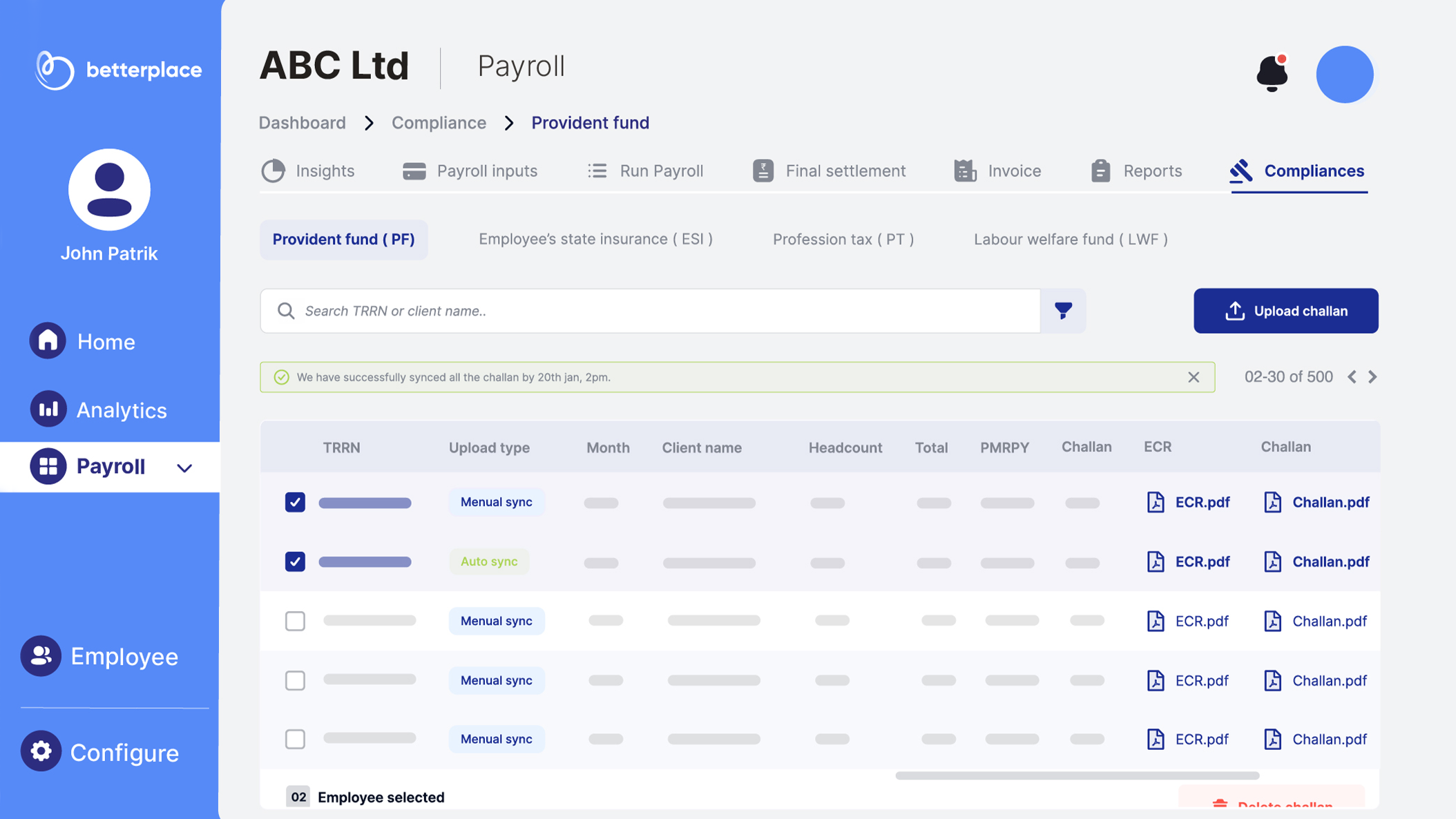Uncheck the first row checkbox

[295, 502]
